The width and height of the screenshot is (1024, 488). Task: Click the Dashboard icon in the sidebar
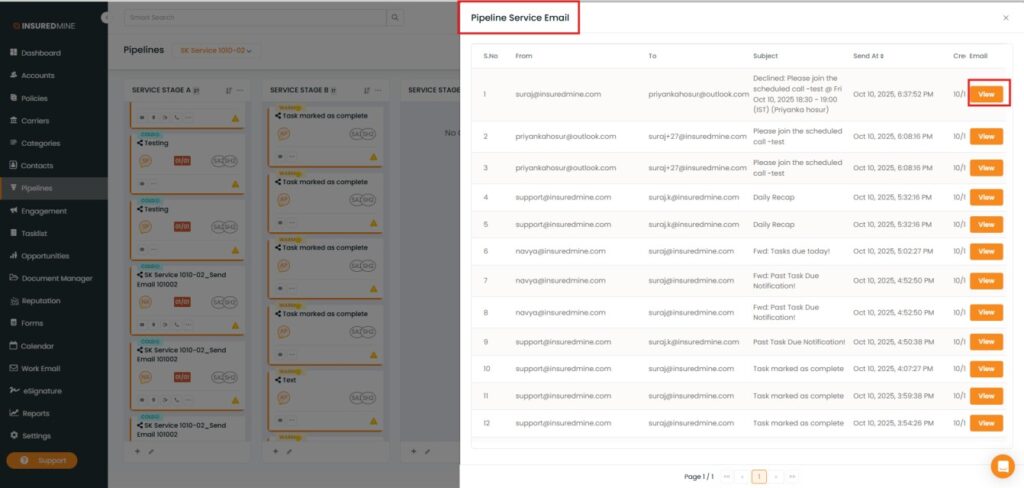13,53
